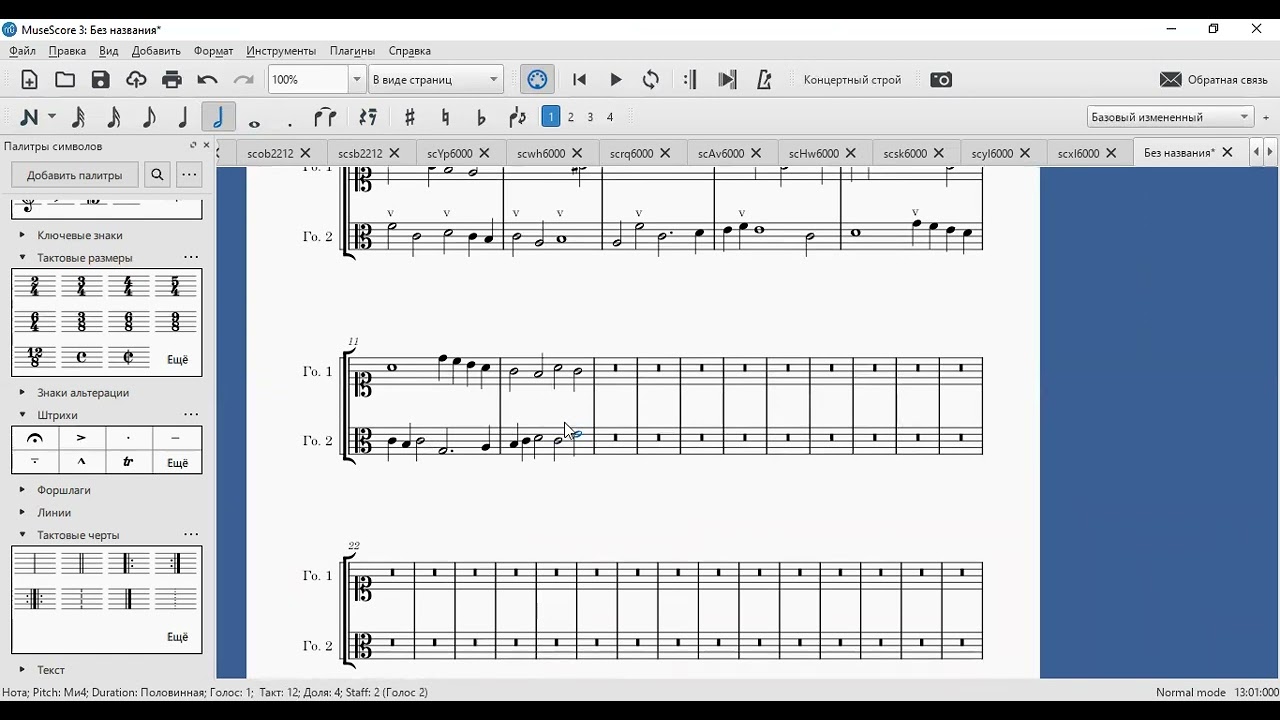Apply a flat accidental
The height and width of the screenshot is (720, 1280).
(481, 117)
